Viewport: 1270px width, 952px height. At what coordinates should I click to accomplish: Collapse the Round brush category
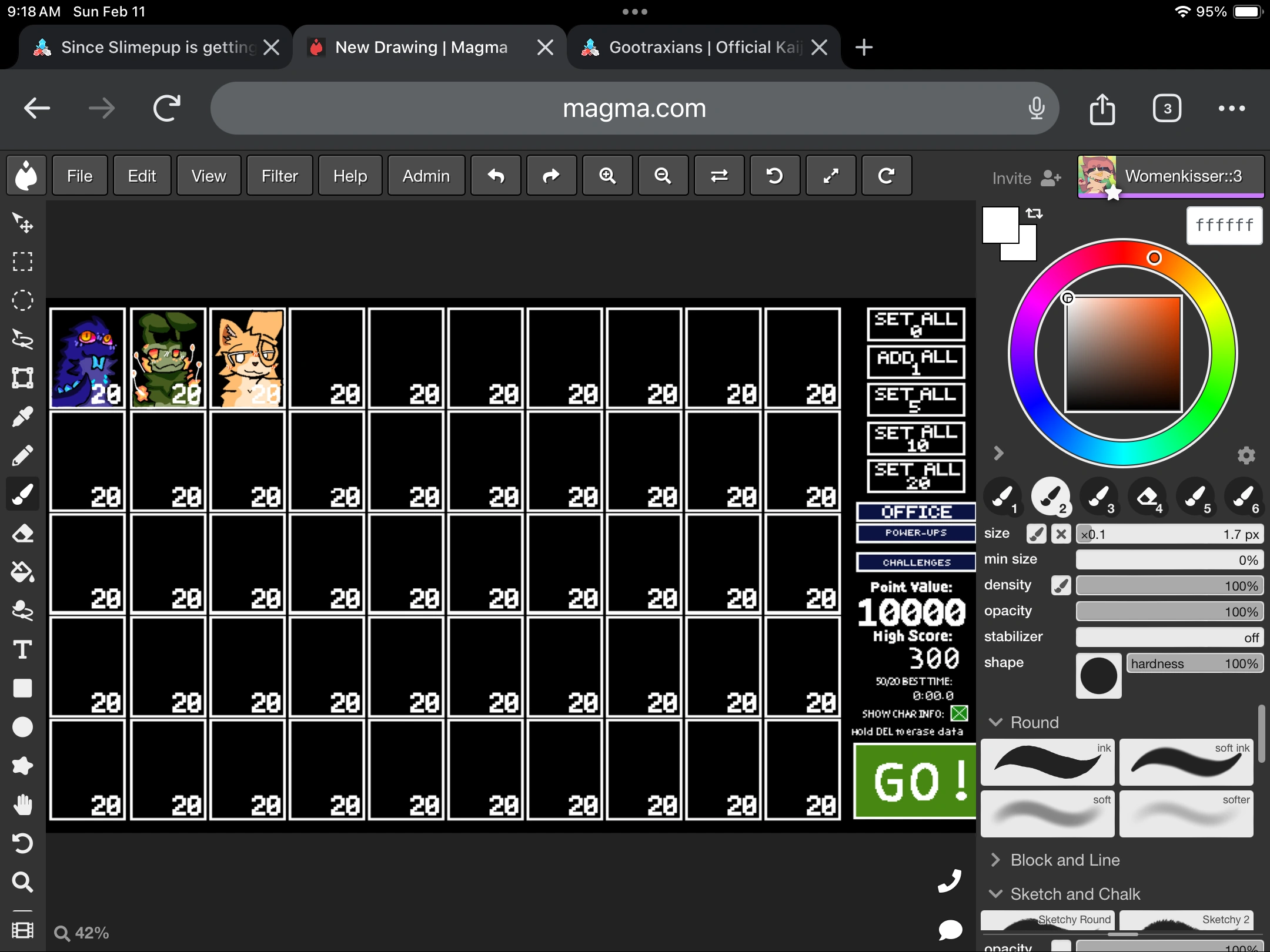pos(996,722)
